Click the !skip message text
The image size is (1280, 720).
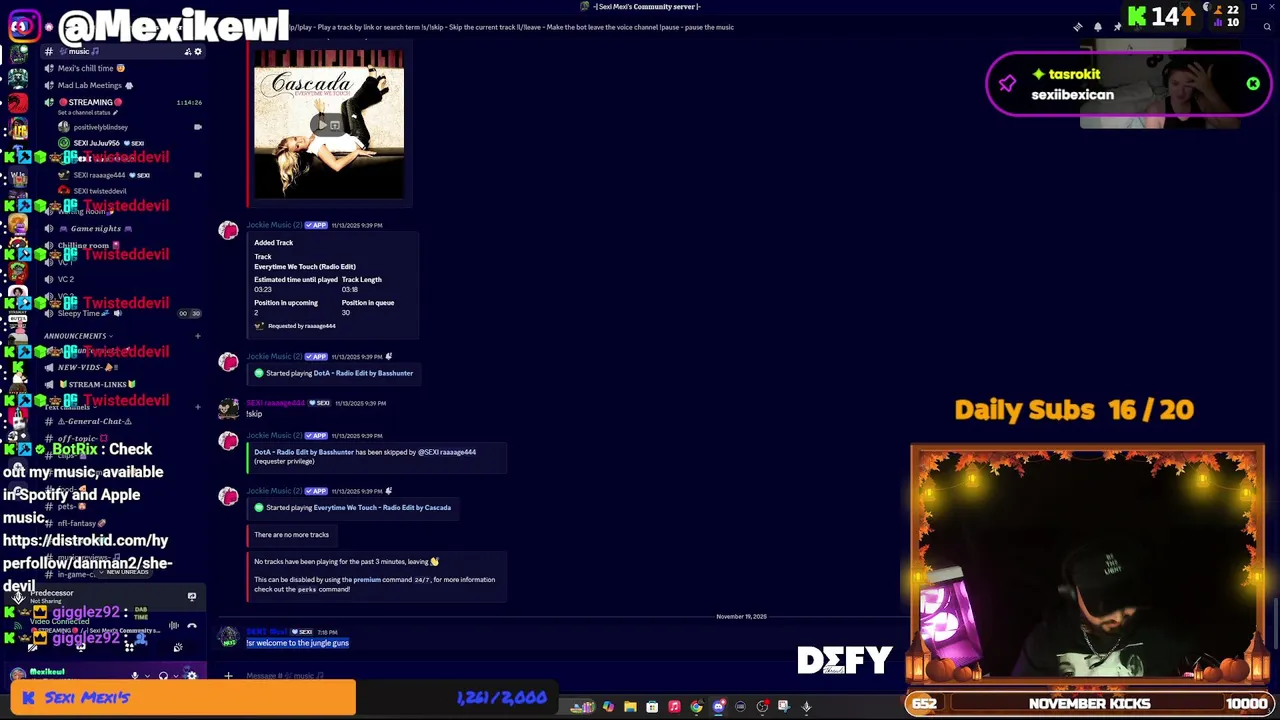click(254, 414)
